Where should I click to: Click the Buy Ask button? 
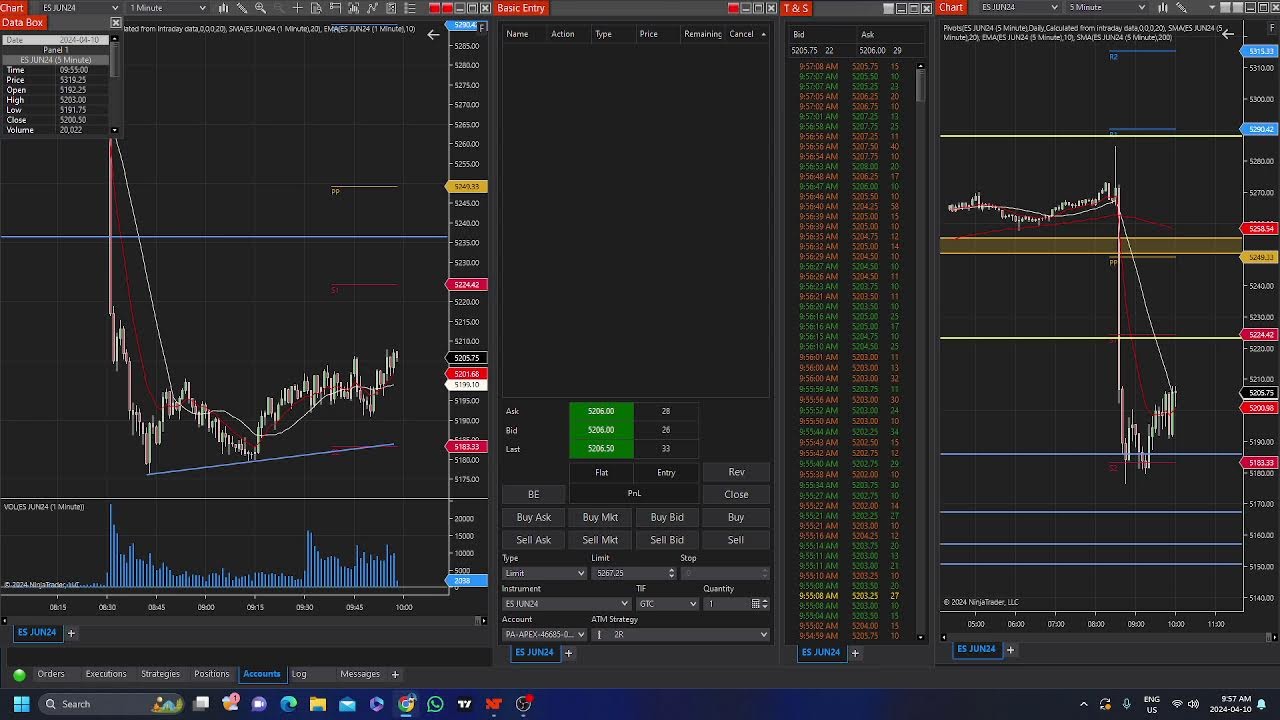point(533,517)
